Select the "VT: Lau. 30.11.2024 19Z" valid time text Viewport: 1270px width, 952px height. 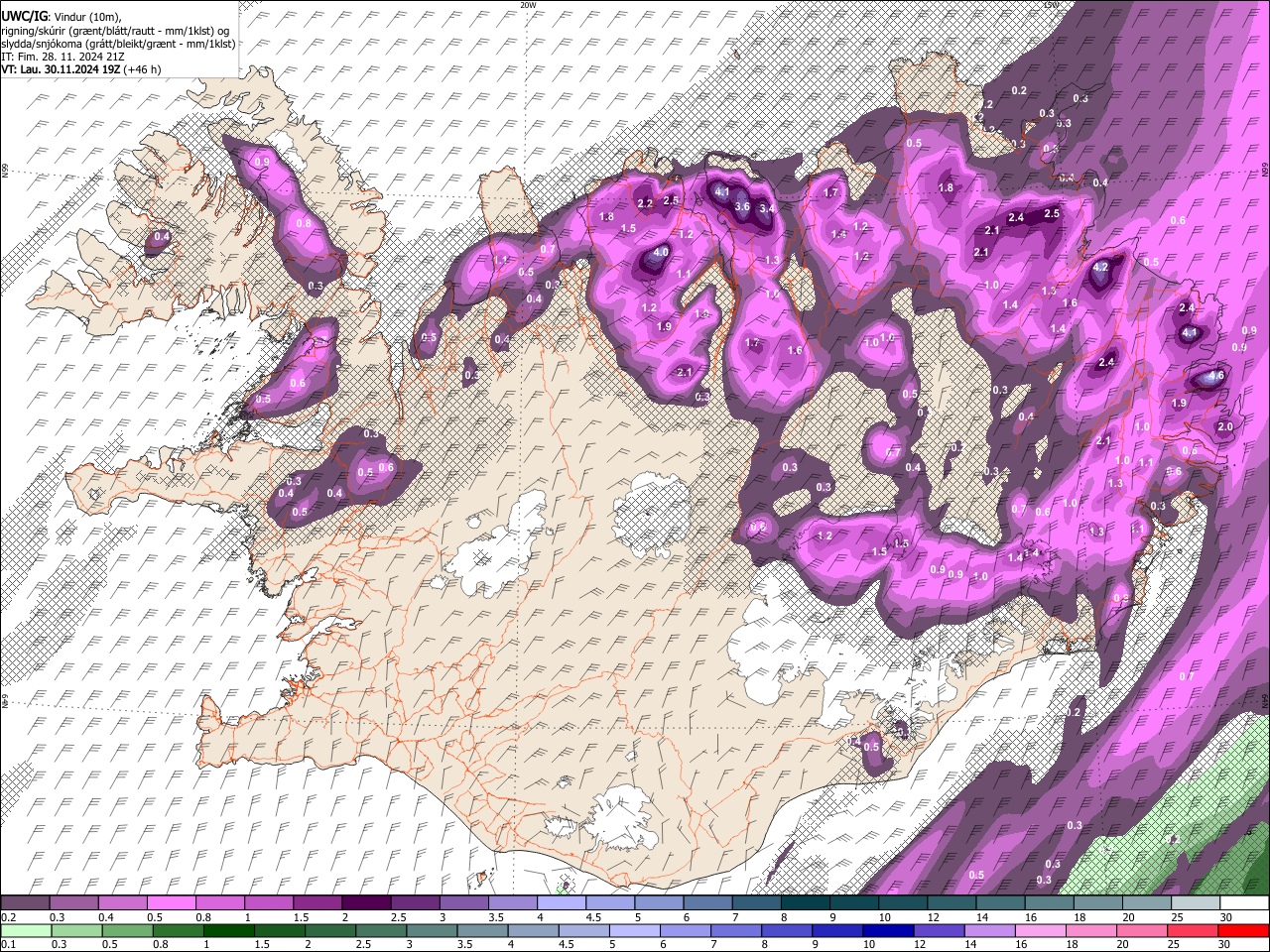[x=61, y=69]
